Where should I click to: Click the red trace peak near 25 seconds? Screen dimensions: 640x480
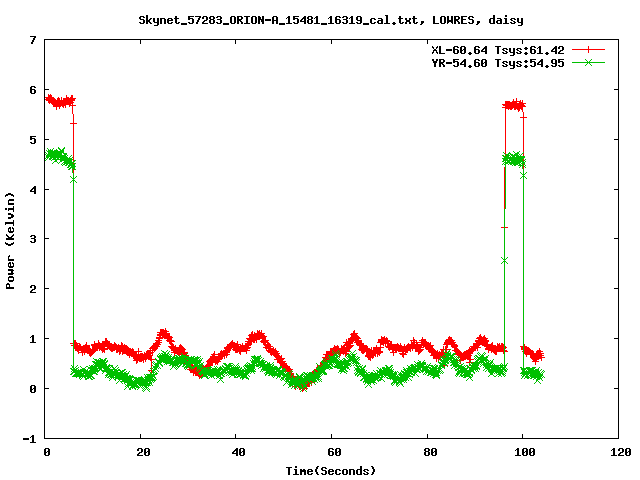click(x=163, y=335)
